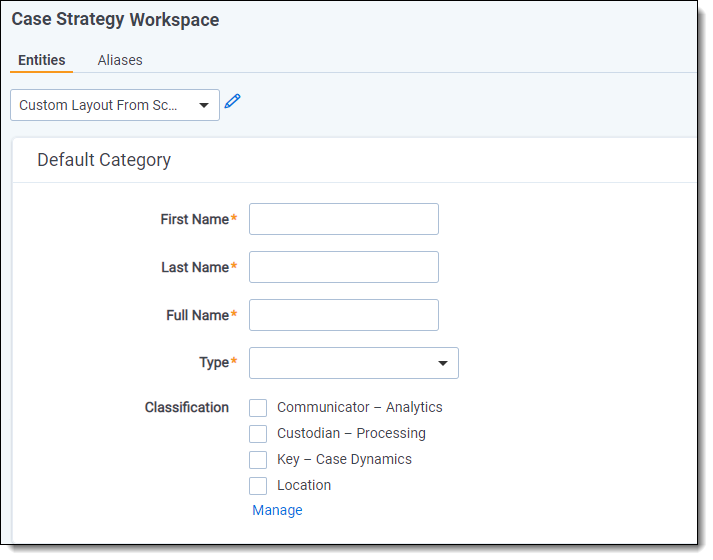The image size is (713, 560).
Task: Check the Custodian – Processing box
Action: pos(258,434)
